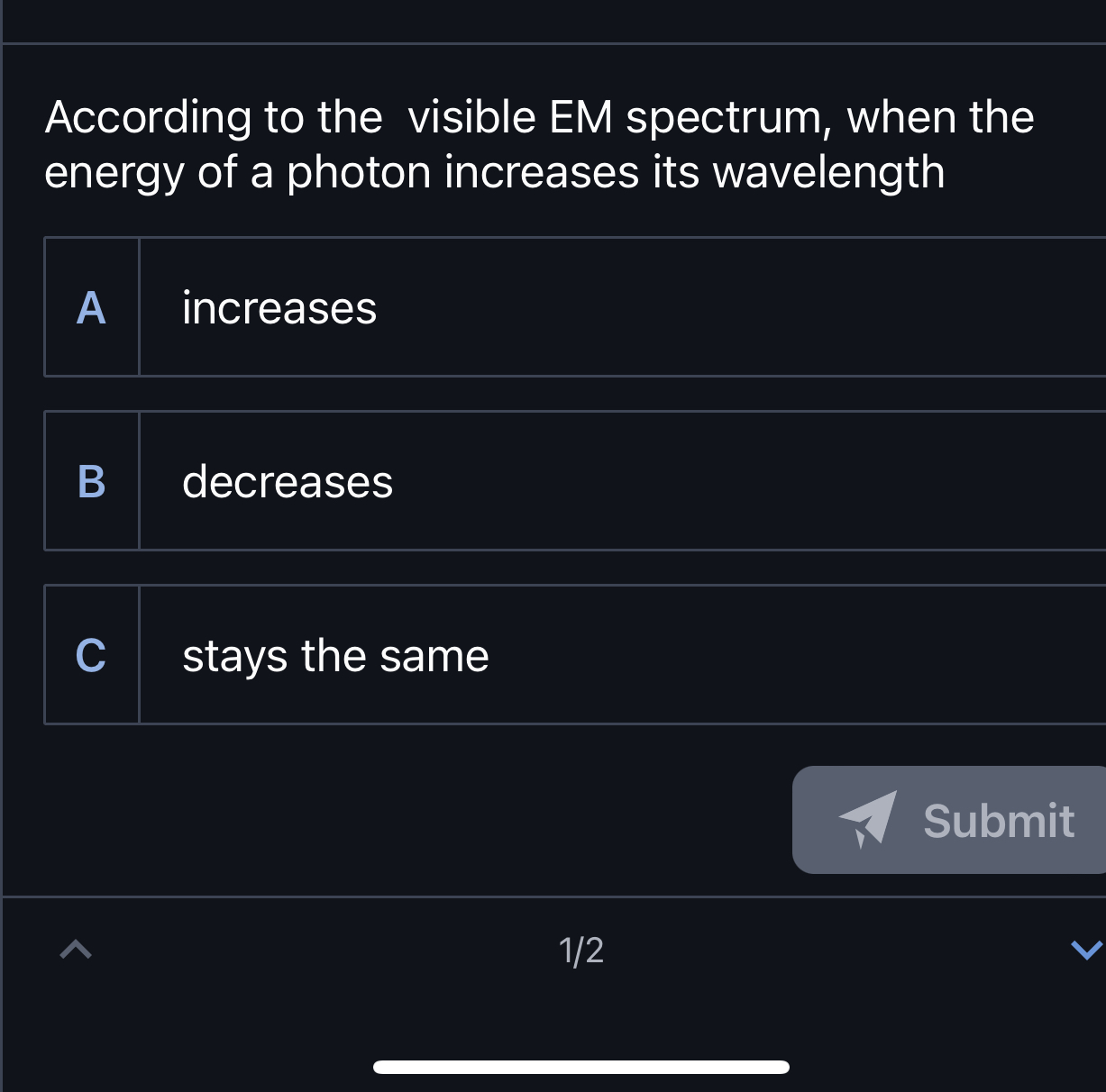Select the letter C icon
Image resolution: width=1106 pixels, height=1092 pixels.
pyautogui.click(x=91, y=656)
